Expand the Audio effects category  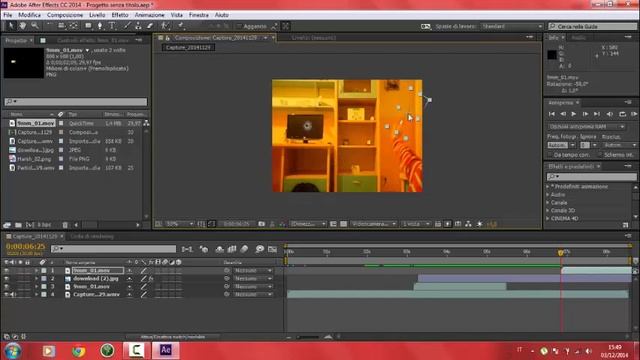548,195
